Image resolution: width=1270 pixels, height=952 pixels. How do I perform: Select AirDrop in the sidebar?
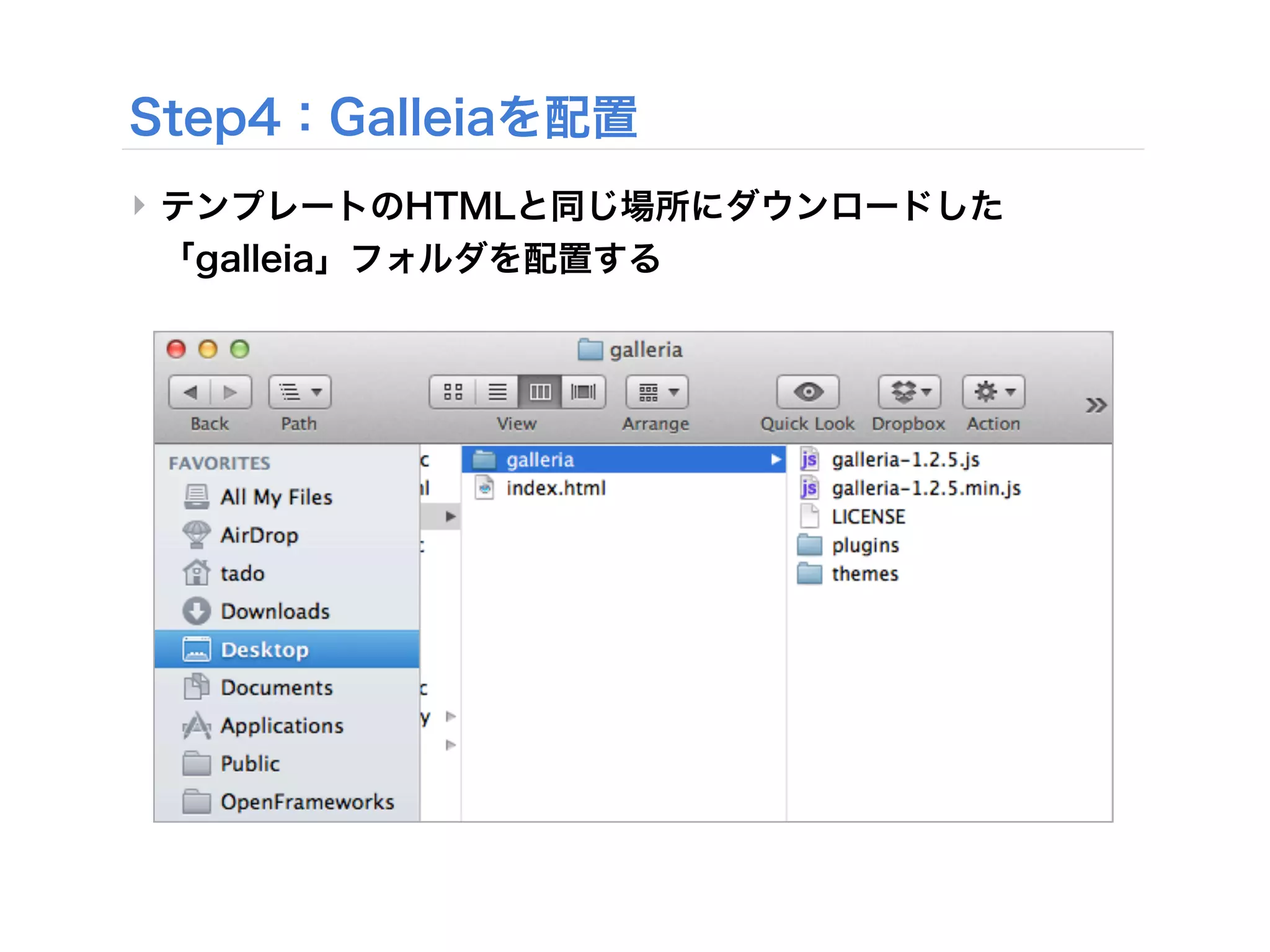click(259, 535)
